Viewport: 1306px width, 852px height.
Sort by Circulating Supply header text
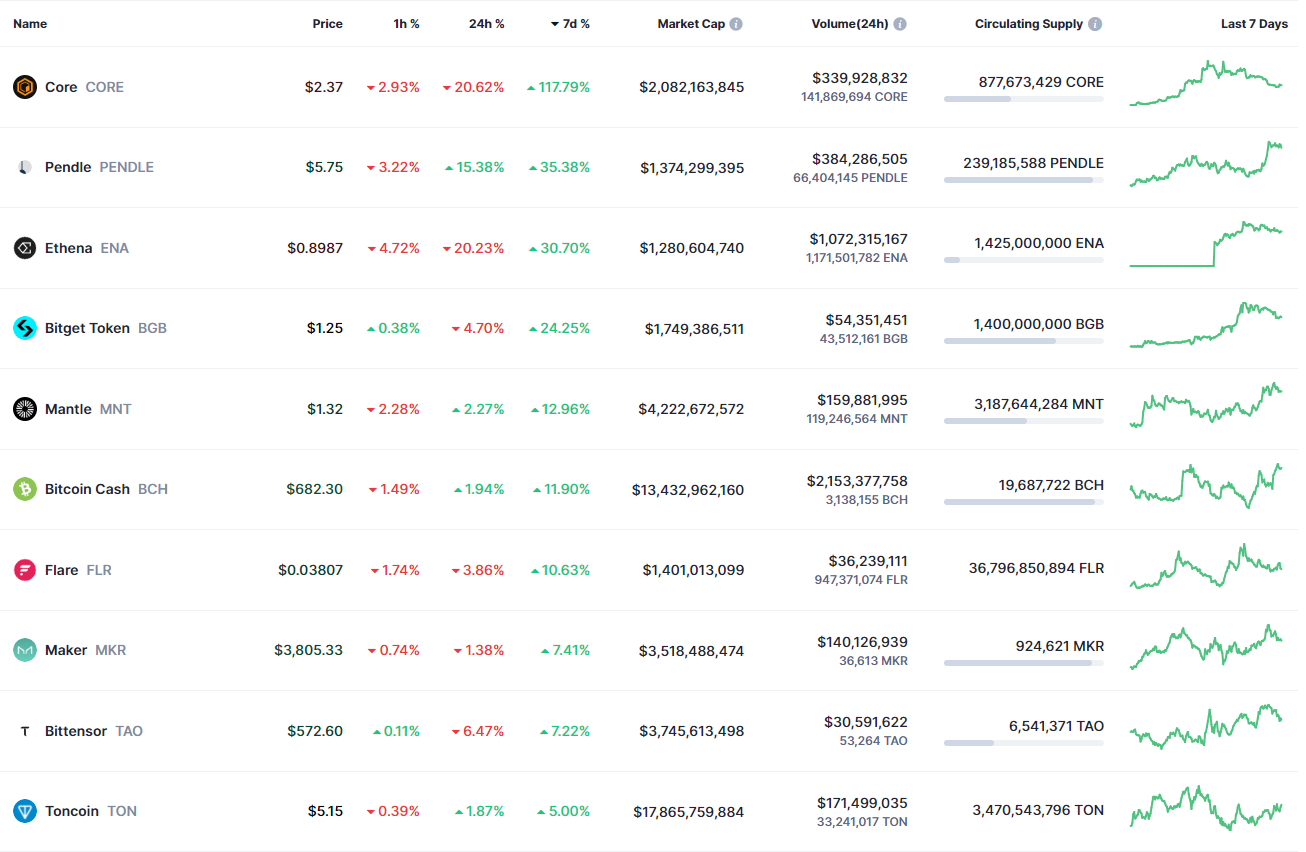(1029, 23)
